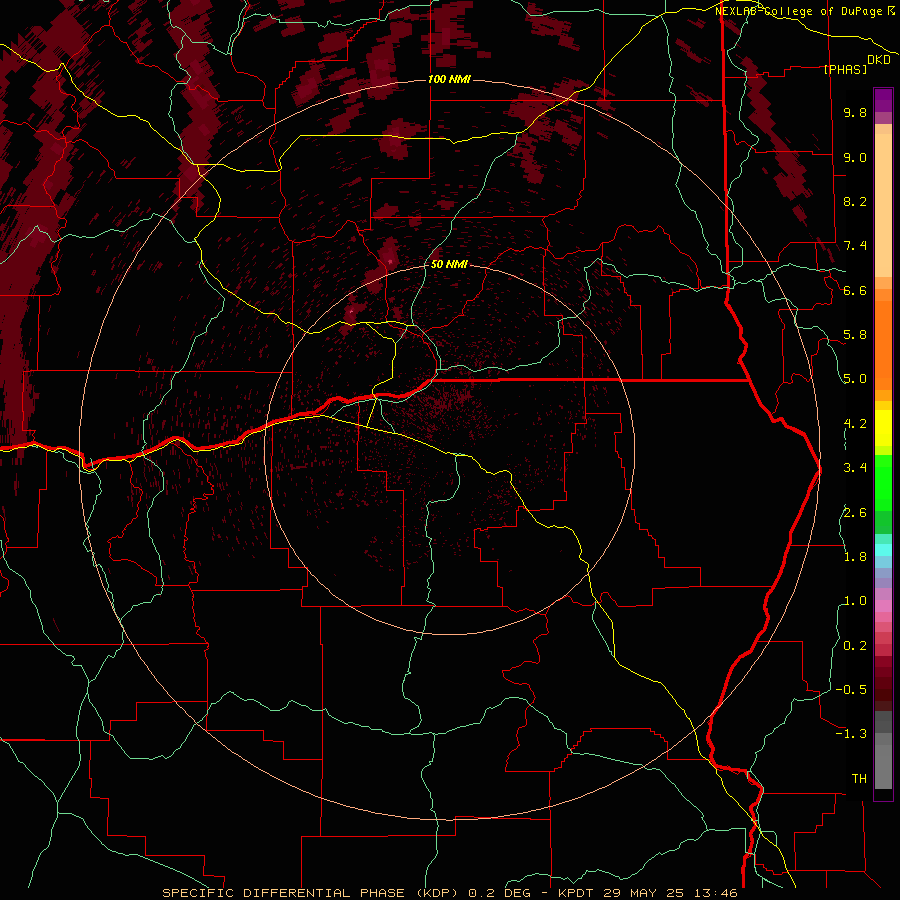Select the 3.4 scale value
Image resolution: width=900 pixels, height=900 pixels.
pyautogui.click(x=855, y=468)
